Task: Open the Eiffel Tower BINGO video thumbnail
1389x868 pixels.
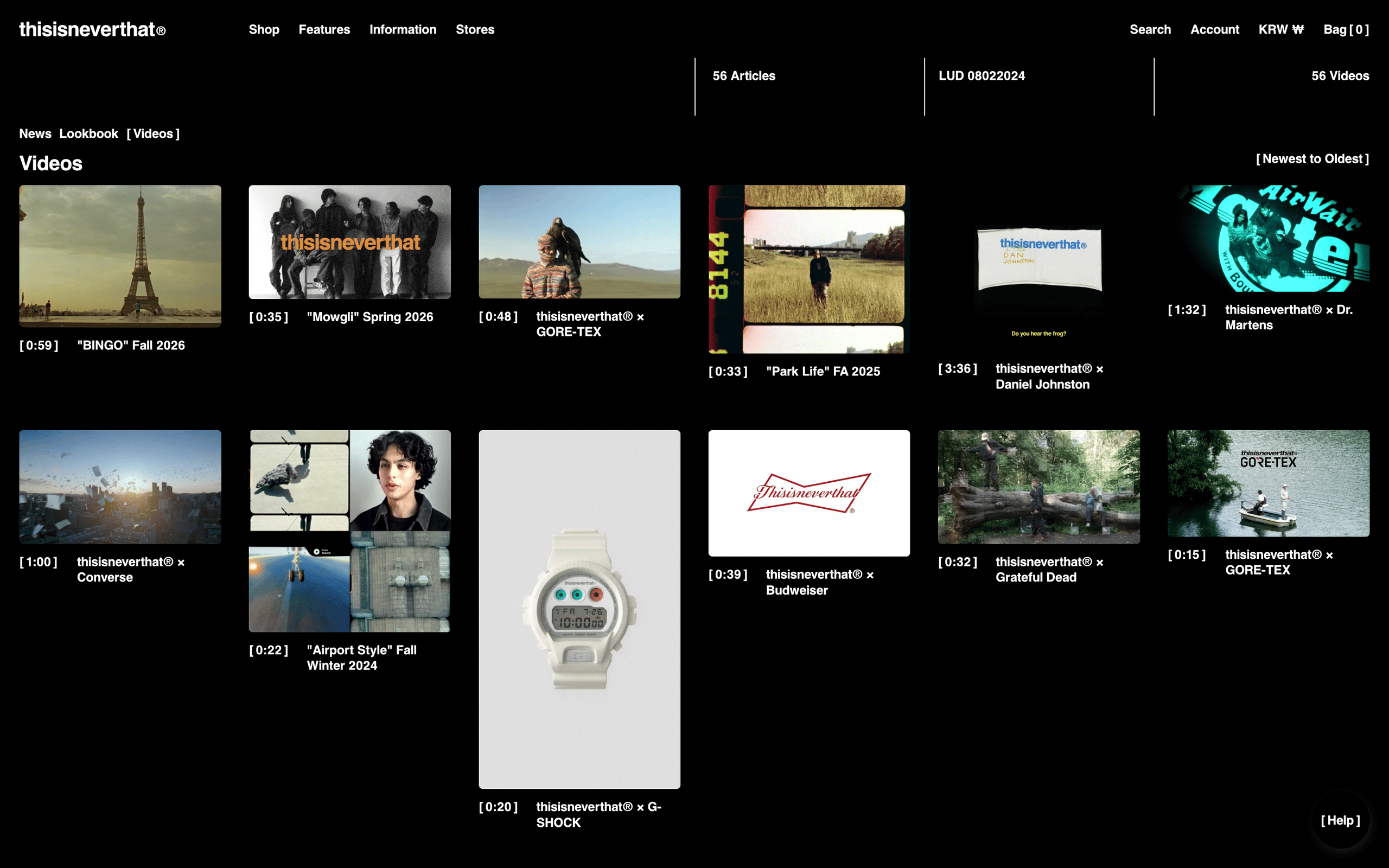Action: [120, 256]
